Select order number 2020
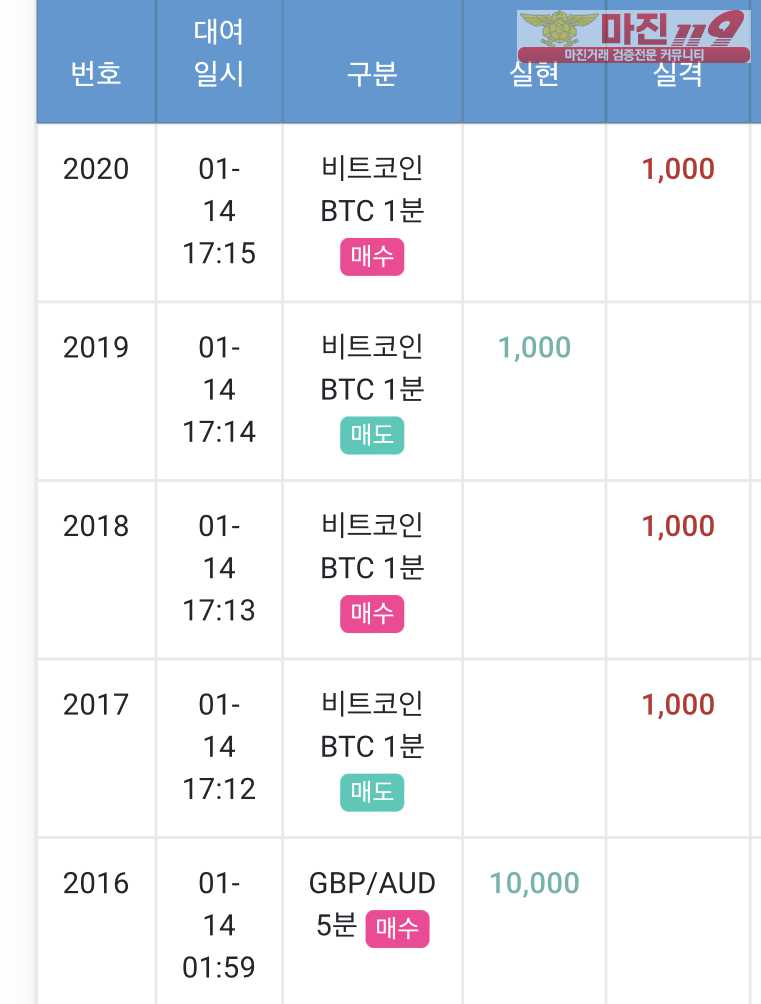 tap(96, 169)
